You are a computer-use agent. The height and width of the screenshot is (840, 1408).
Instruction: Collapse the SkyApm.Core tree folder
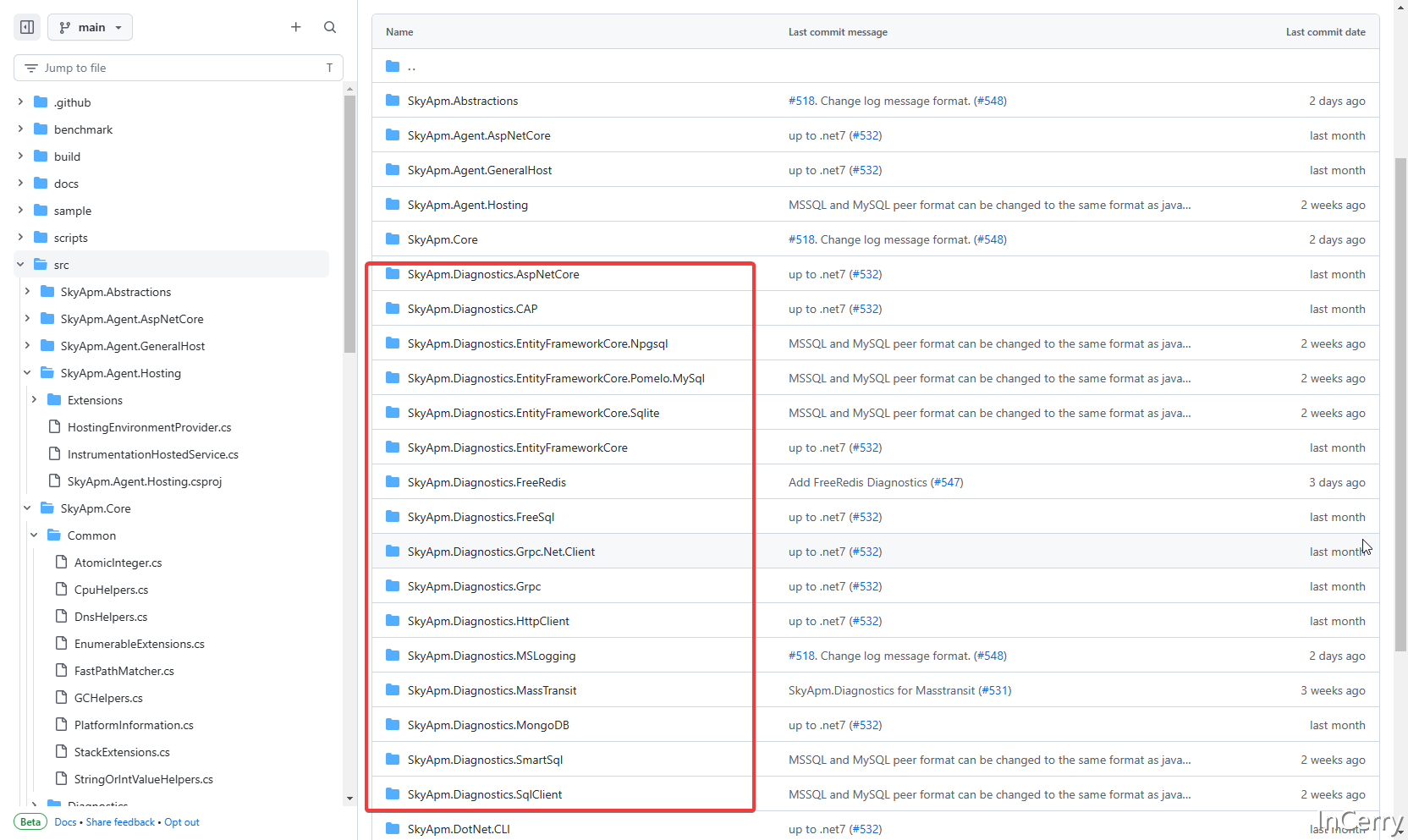27,508
